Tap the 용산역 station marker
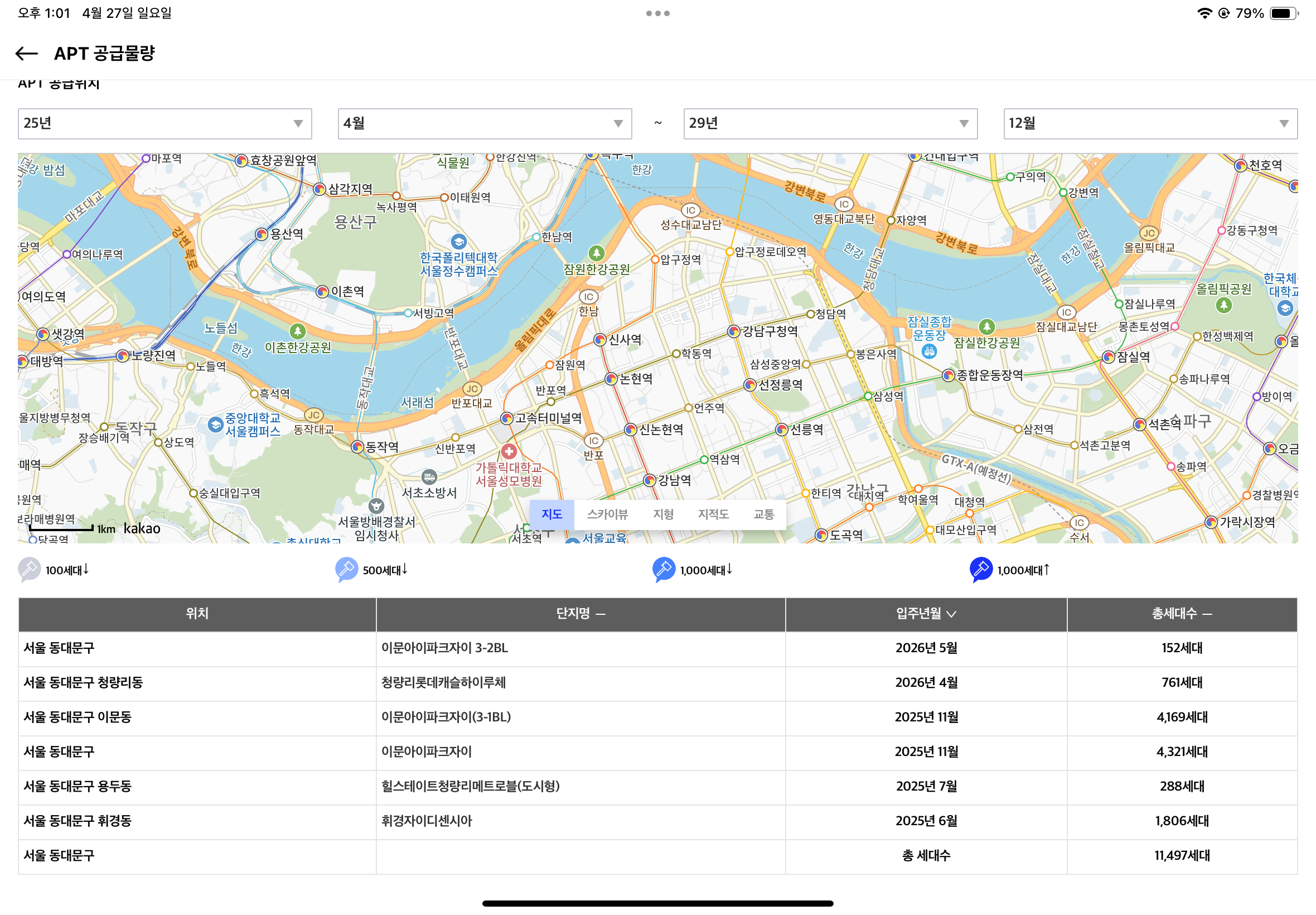The image size is (1316, 915). point(262,234)
